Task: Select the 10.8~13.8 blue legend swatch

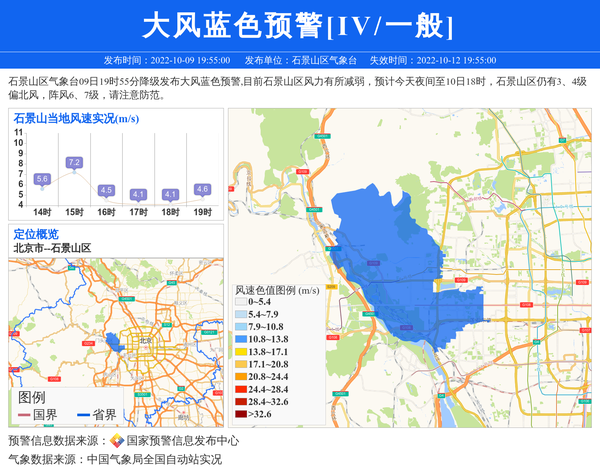Action: [240, 340]
